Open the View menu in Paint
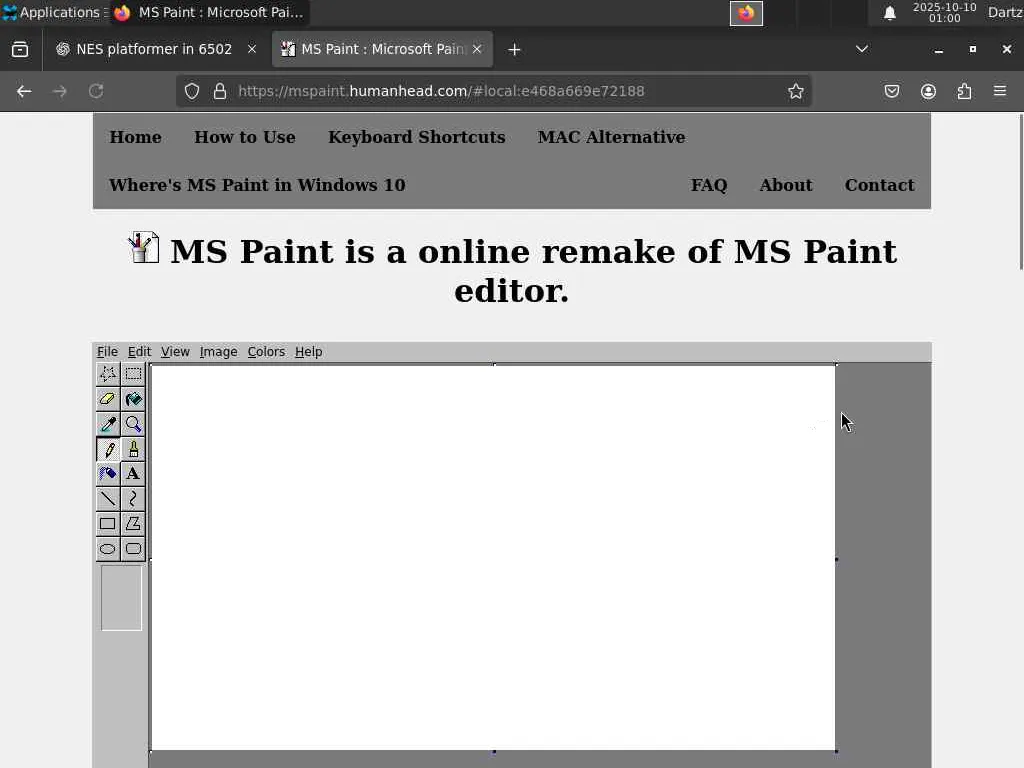 175,352
